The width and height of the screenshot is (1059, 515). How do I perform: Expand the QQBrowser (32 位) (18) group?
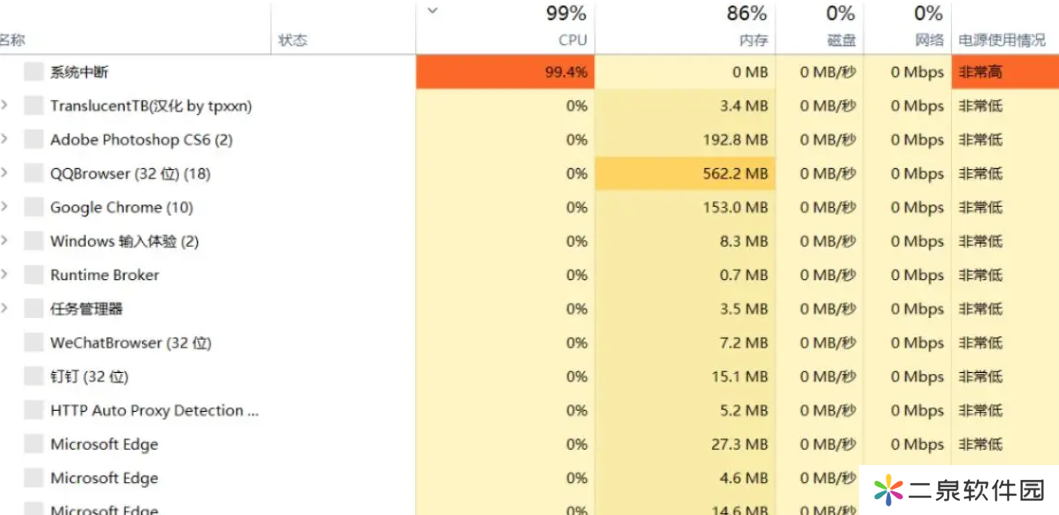5,173
